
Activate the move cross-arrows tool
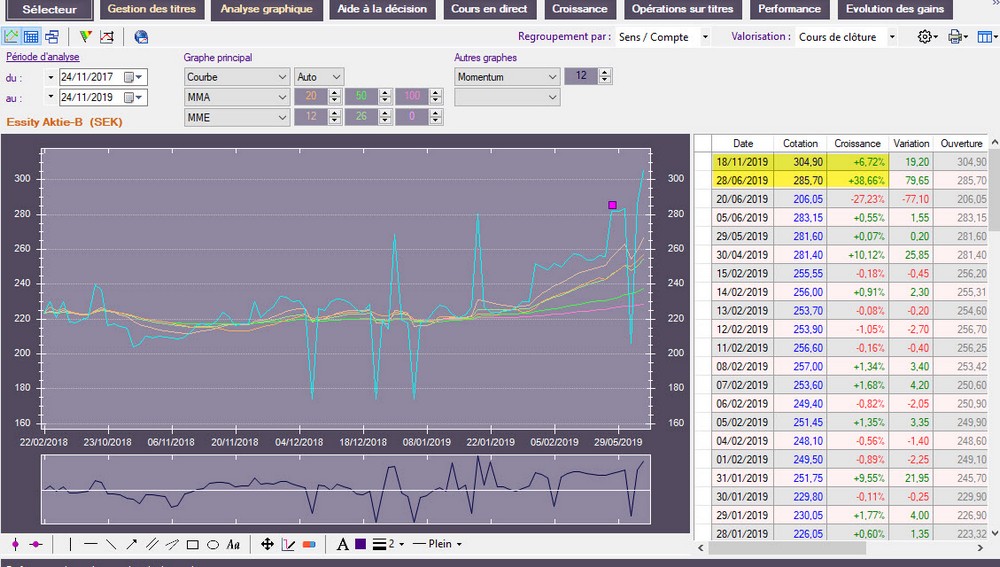(267, 545)
